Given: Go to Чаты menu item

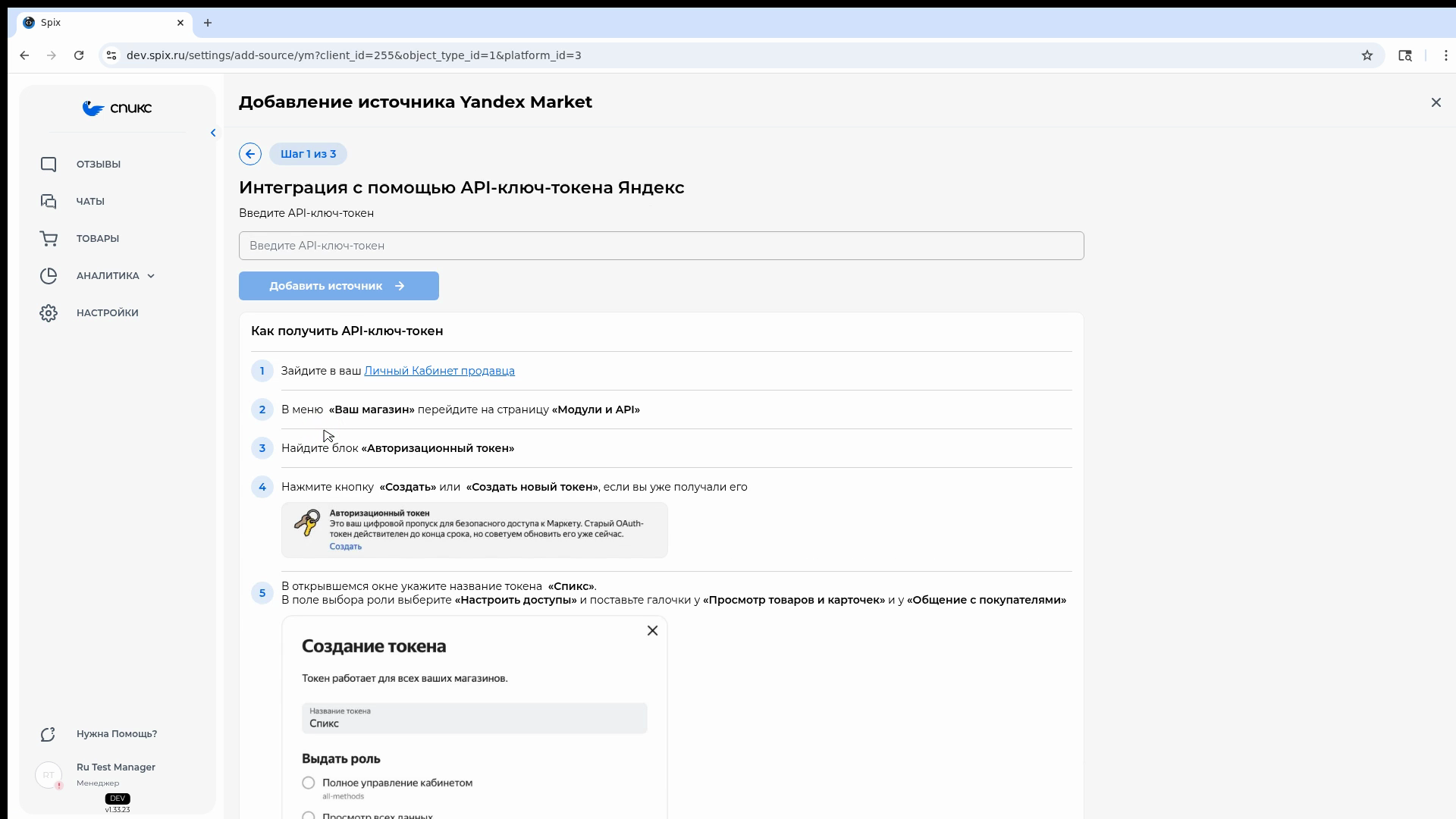Looking at the screenshot, I should coord(90,202).
